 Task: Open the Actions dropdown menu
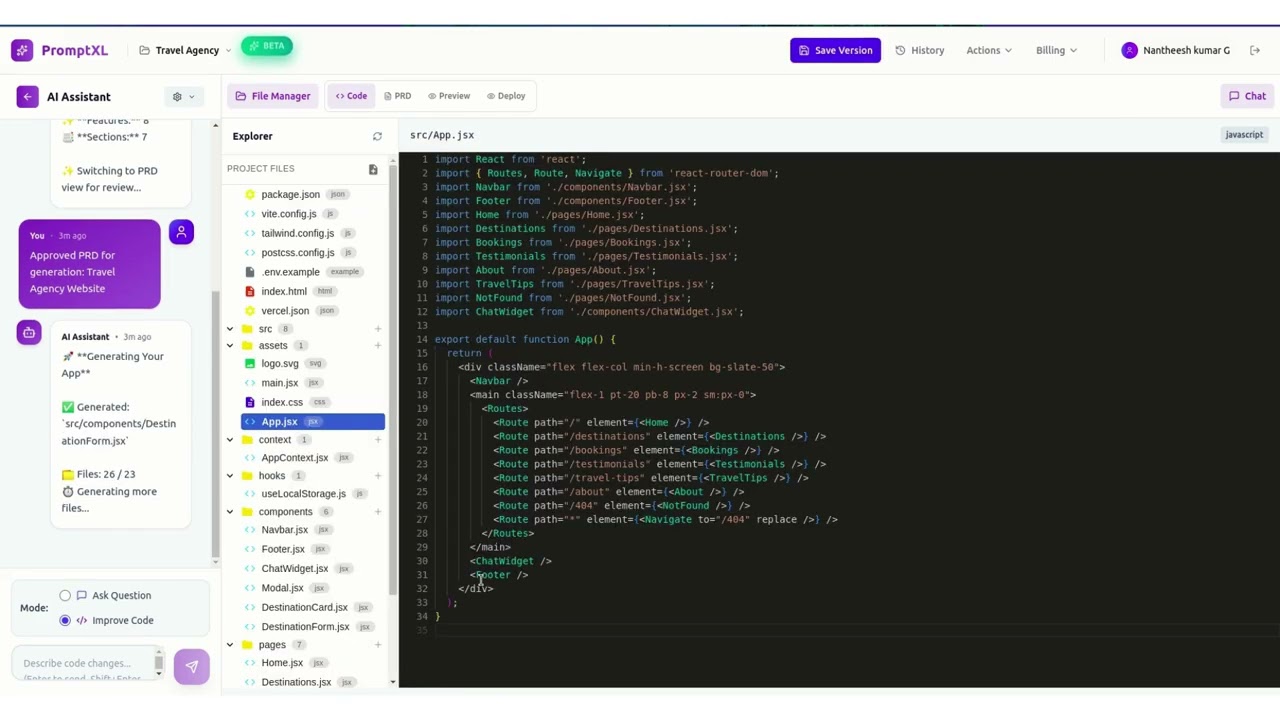point(988,50)
